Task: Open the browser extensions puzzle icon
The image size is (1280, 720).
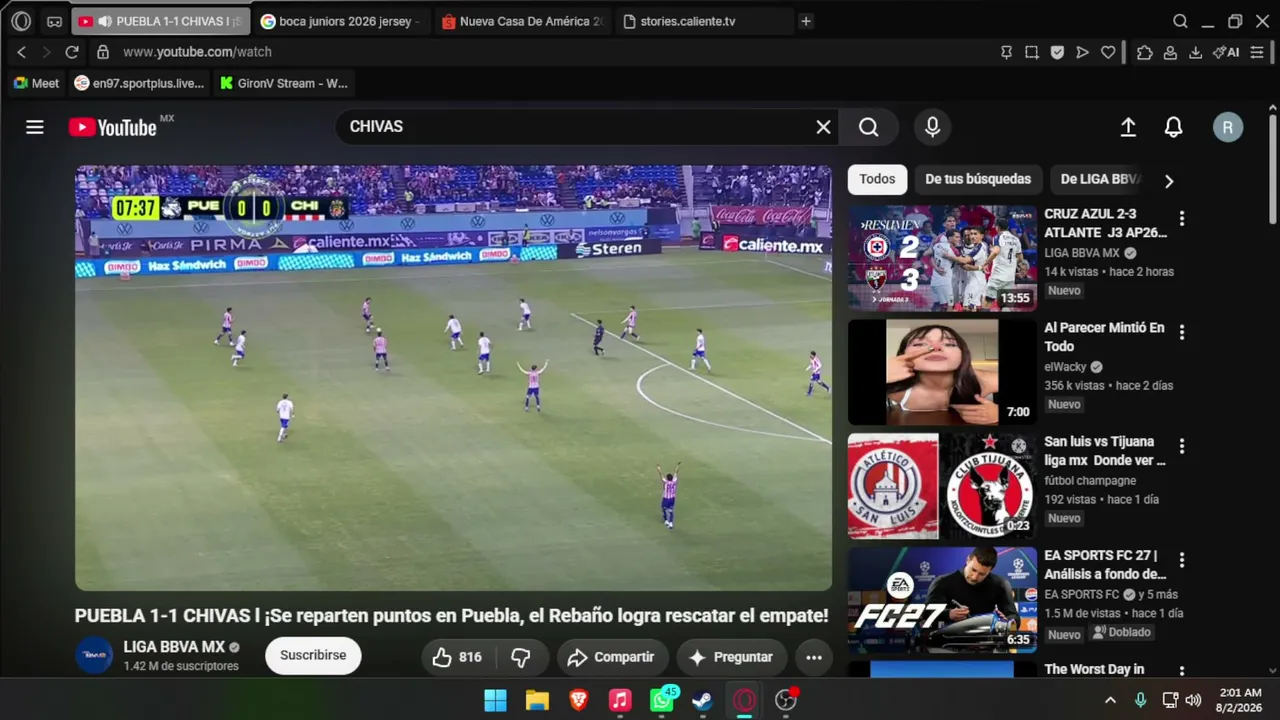Action: pyautogui.click(x=1145, y=52)
